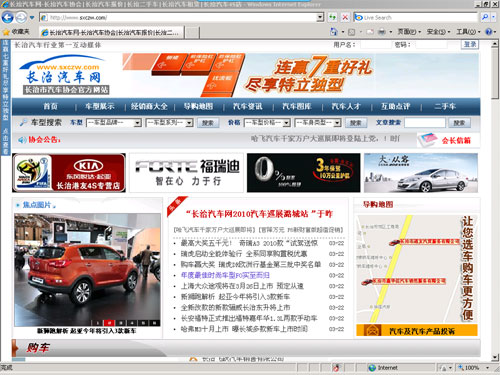
Task: Click the KIA 长治港友4S专营店 banner
Action: (69, 173)
